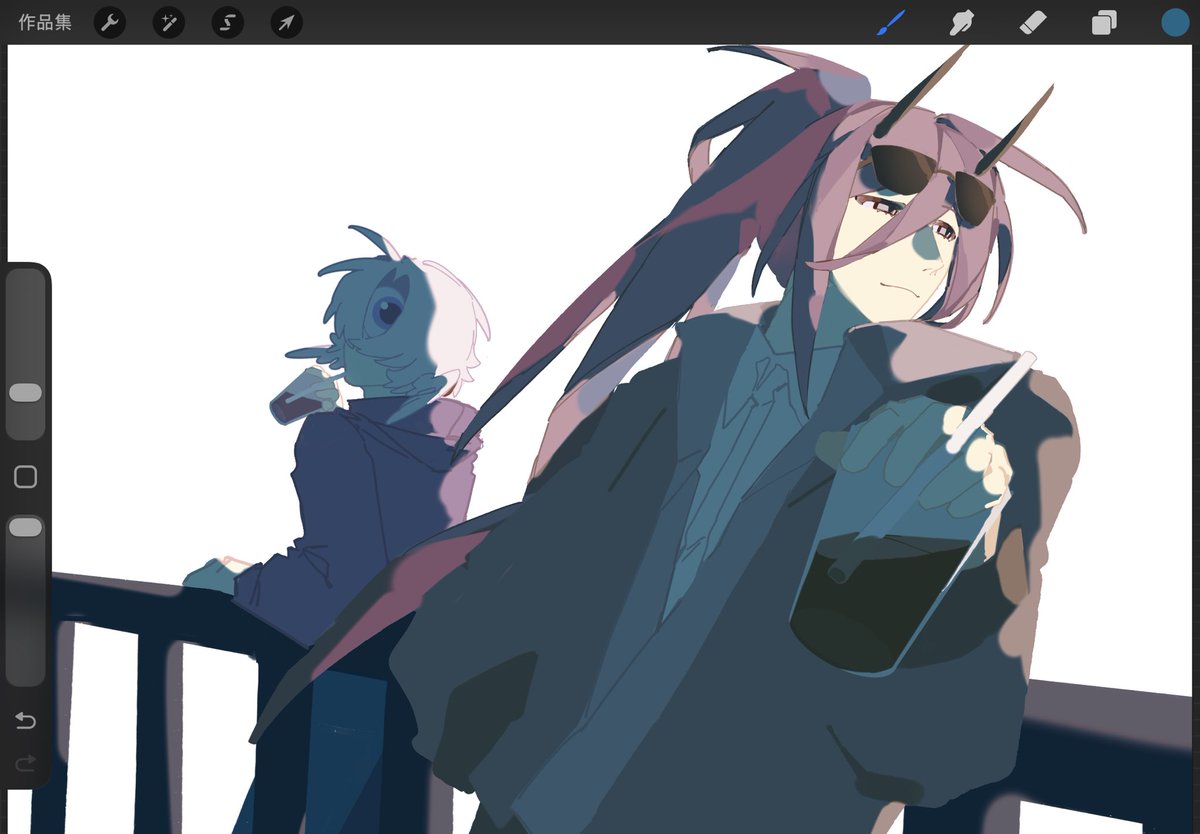Image resolution: width=1200 pixels, height=834 pixels.
Task: Activate the Transform arrow tool
Action: tap(287, 23)
